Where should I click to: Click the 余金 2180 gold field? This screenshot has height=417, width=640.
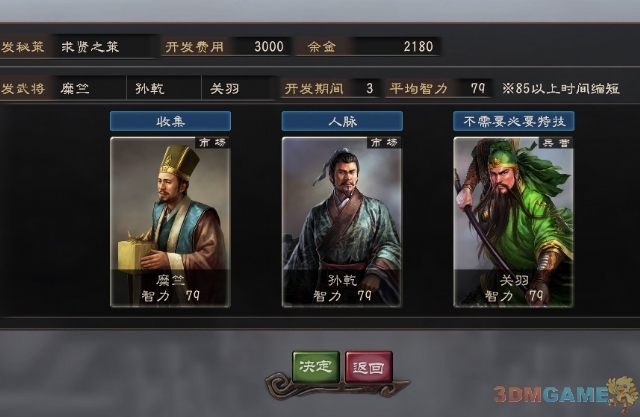point(369,47)
